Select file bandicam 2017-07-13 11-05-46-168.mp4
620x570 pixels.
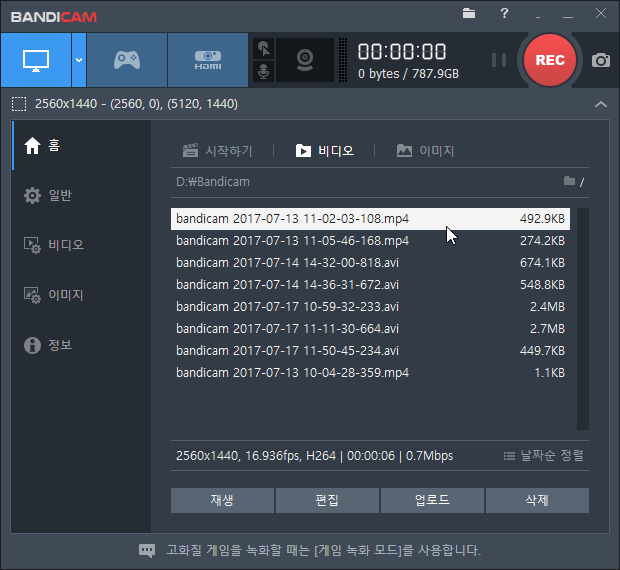370,241
